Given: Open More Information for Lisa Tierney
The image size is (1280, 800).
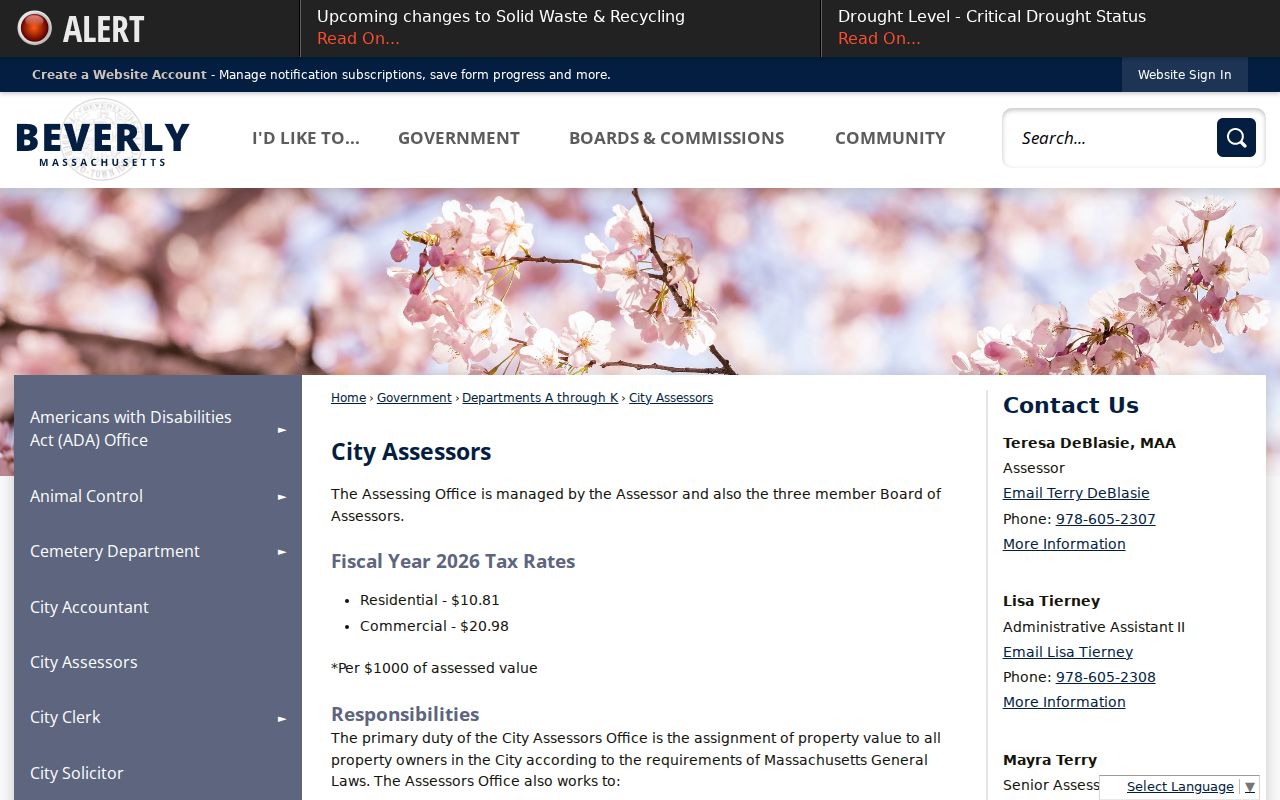Looking at the screenshot, I should coord(1064,702).
